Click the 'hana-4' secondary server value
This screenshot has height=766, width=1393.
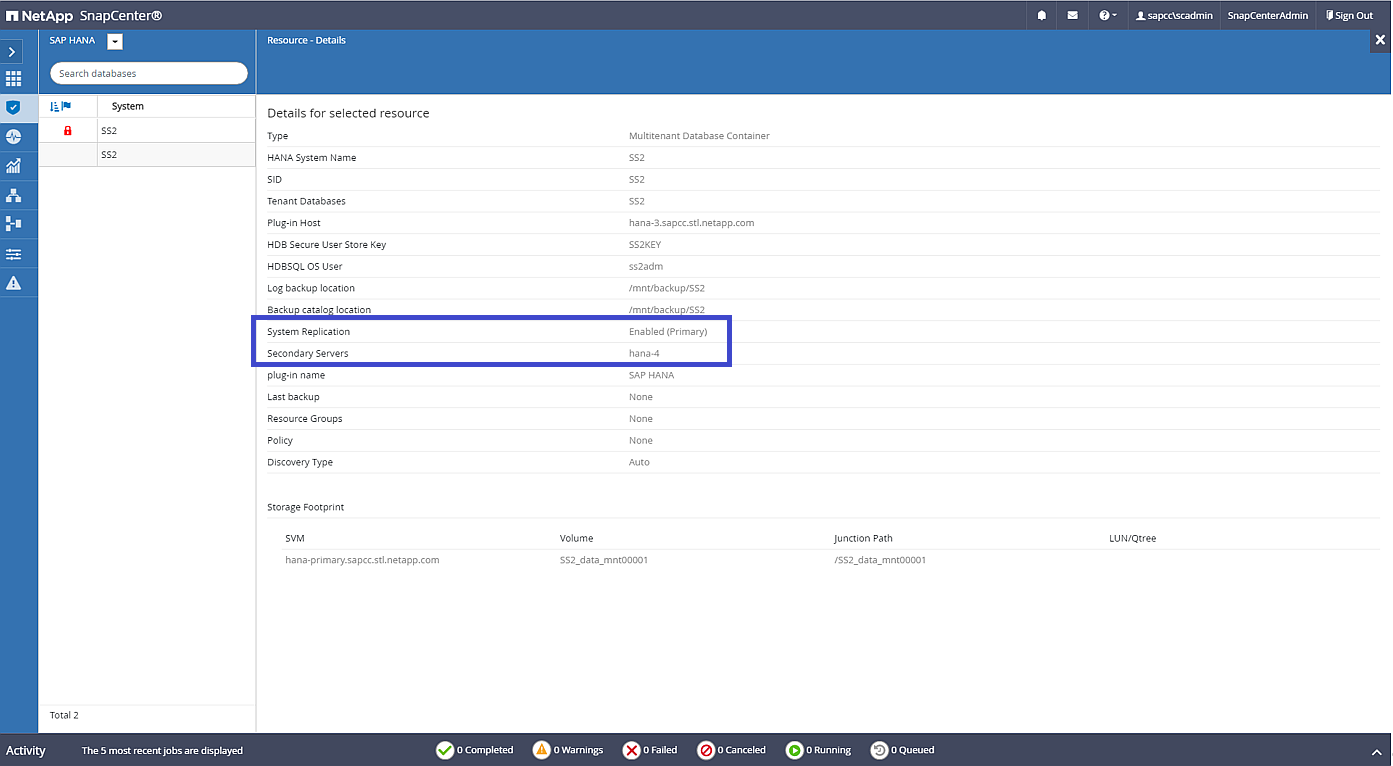tap(644, 354)
